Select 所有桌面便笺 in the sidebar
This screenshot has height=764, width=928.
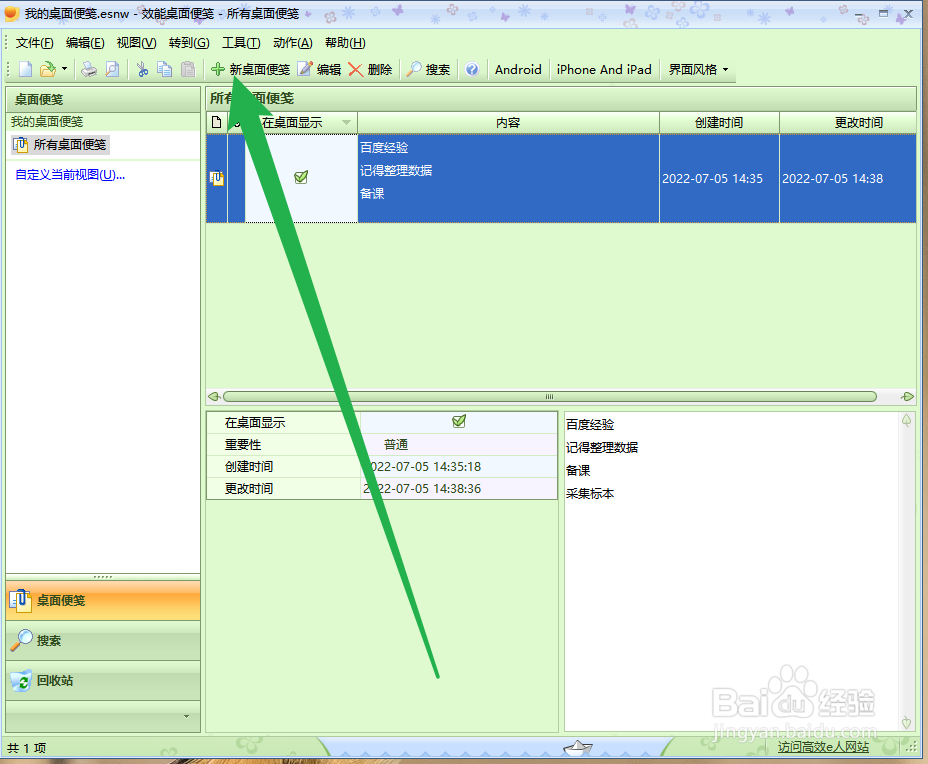[x=60, y=144]
